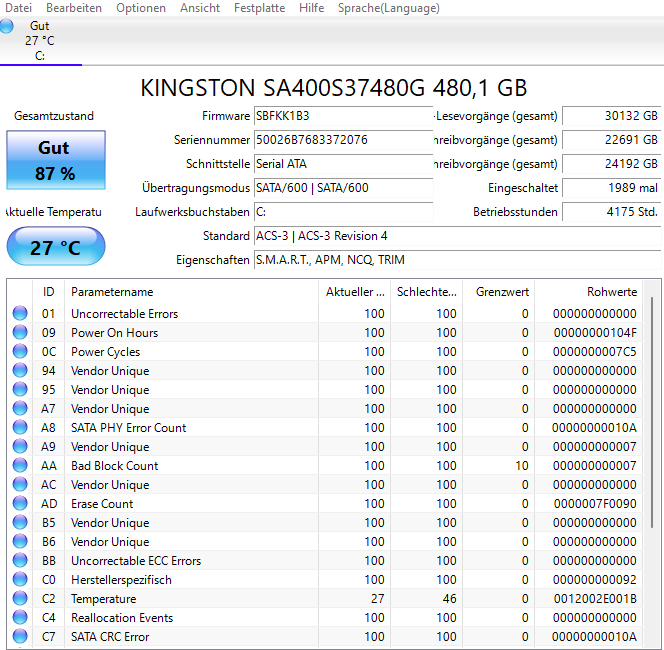Click the Gut 87 % health status button

pos(55,160)
